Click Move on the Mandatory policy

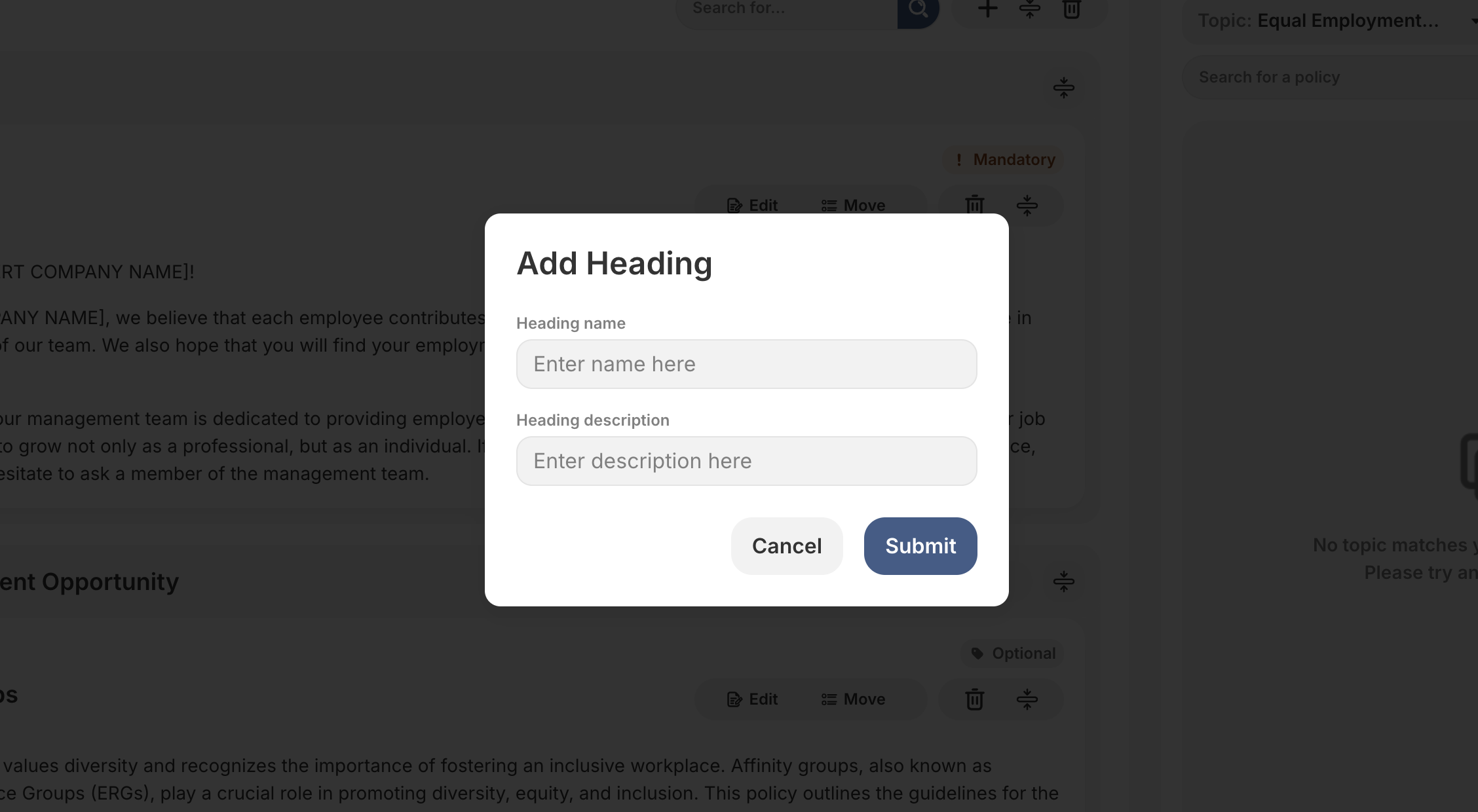point(853,205)
